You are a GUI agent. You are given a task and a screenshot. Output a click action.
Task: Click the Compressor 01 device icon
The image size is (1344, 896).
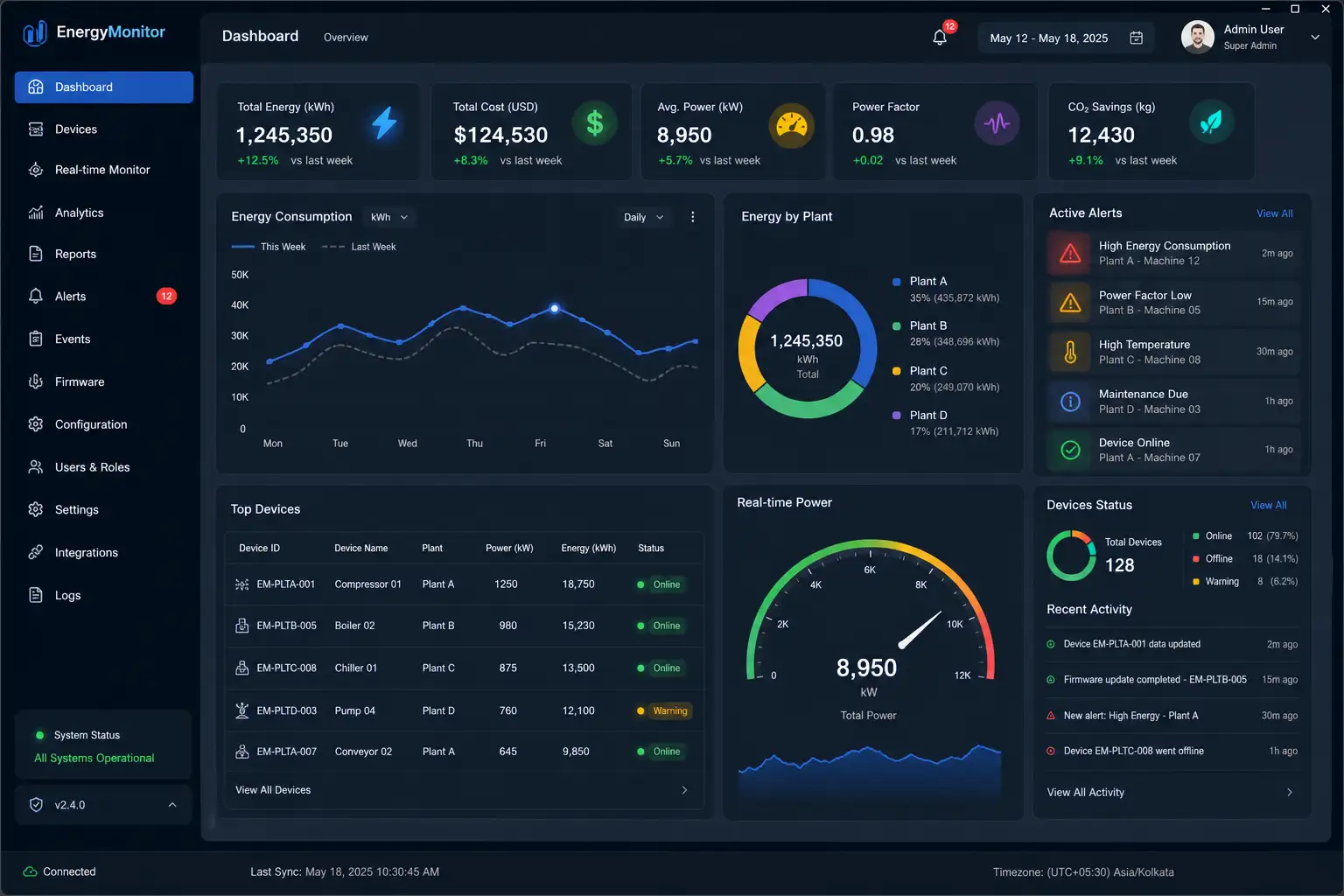pos(242,584)
